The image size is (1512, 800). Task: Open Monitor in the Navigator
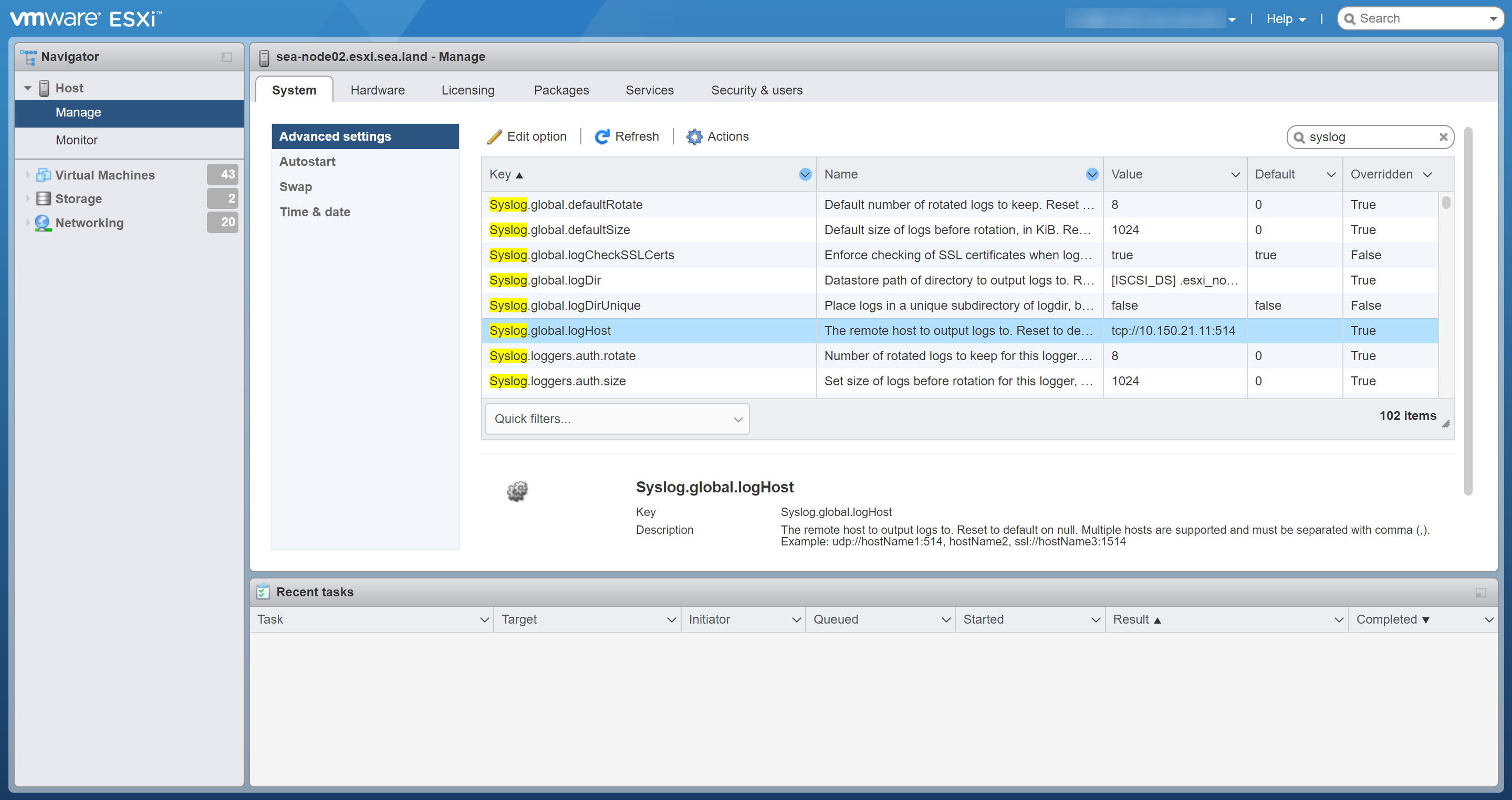pos(76,140)
